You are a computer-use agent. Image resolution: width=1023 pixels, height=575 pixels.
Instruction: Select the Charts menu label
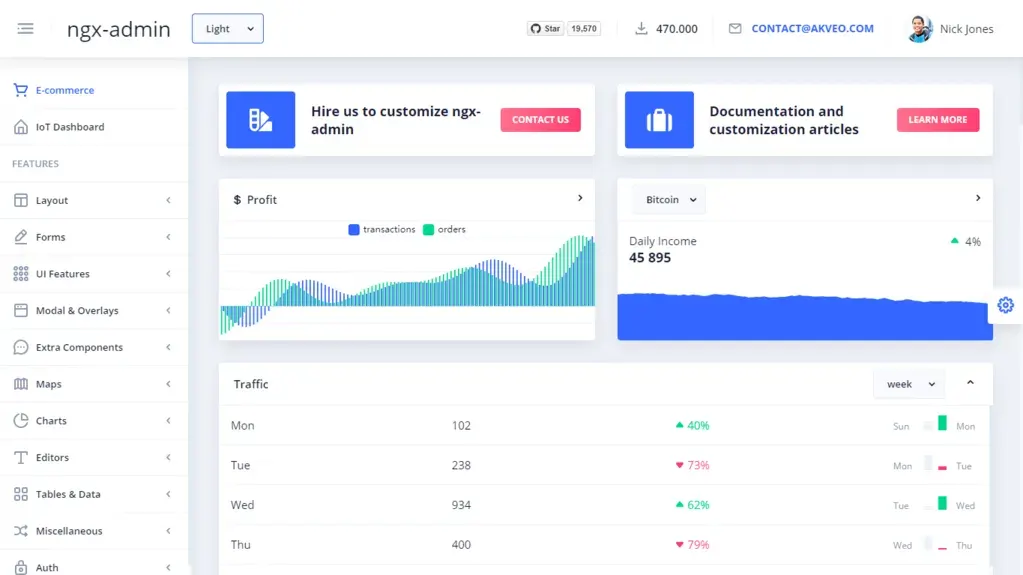[51, 420]
